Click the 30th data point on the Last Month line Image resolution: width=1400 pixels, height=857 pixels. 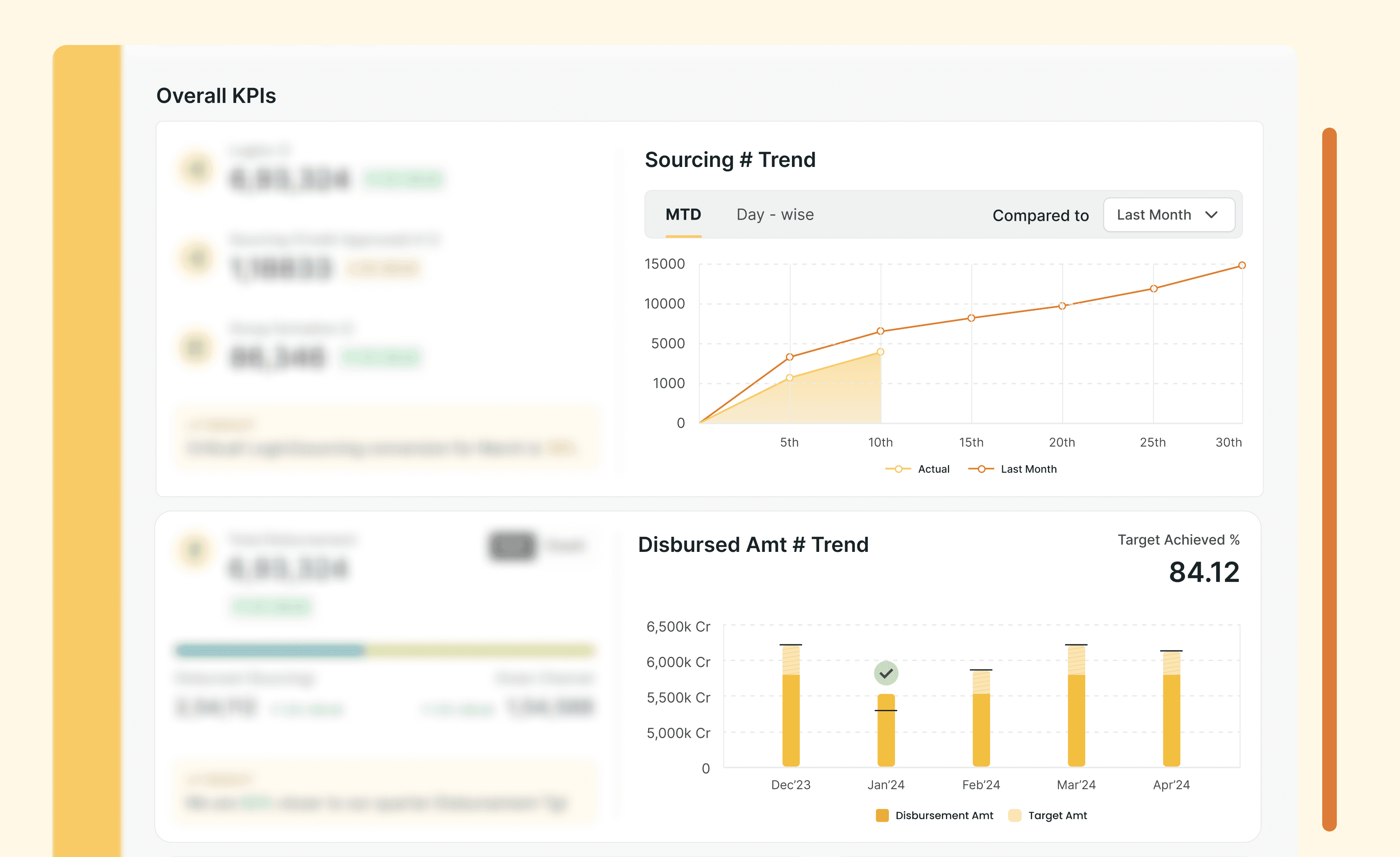[x=1242, y=265]
